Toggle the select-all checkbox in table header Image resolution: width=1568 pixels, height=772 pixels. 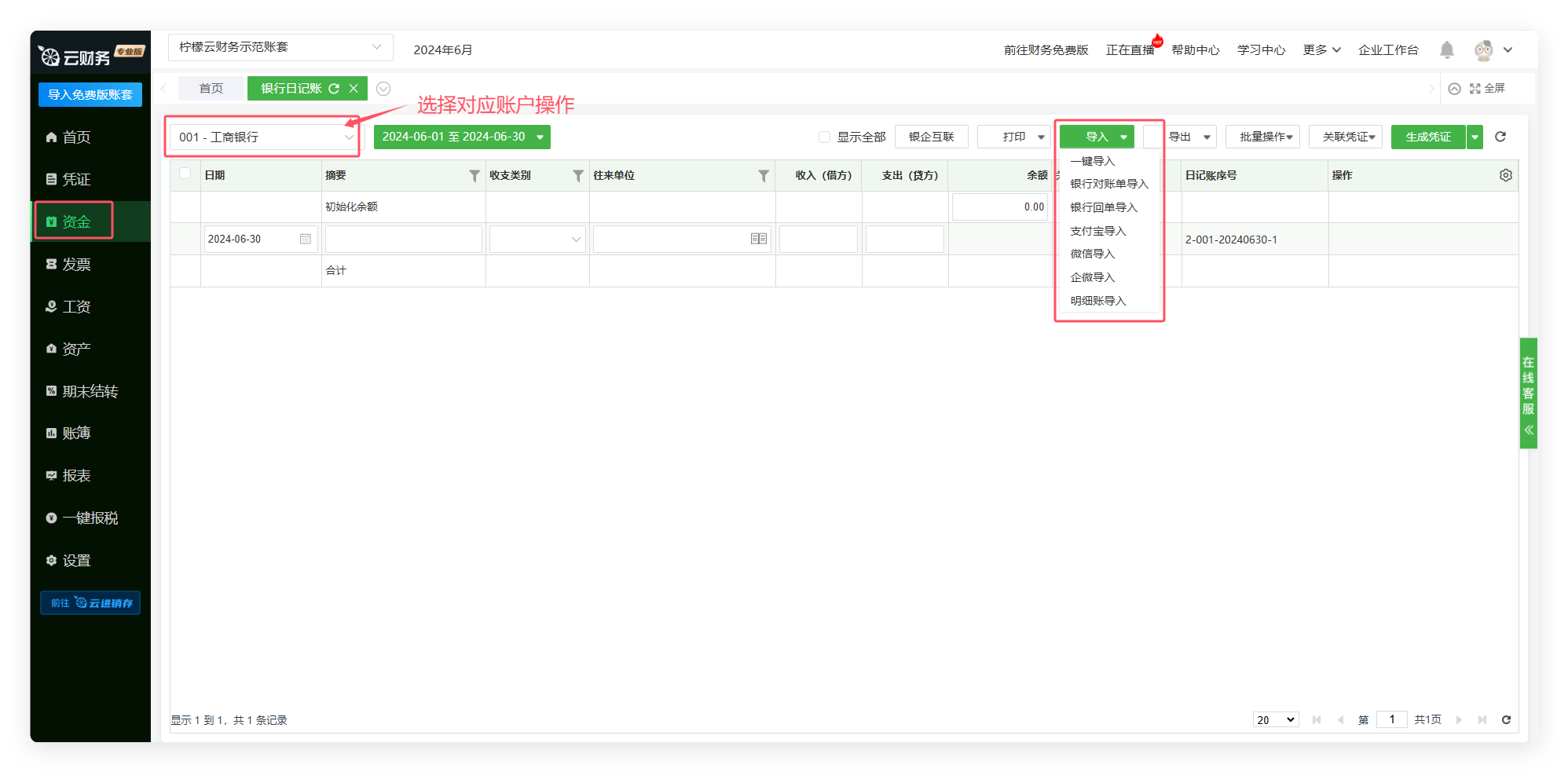(185, 174)
